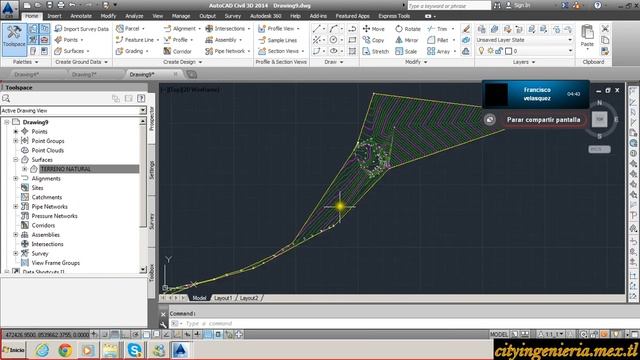The height and width of the screenshot is (360, 640).
Task: Switch to the Layout1 tab
Action: coord(223,298)
